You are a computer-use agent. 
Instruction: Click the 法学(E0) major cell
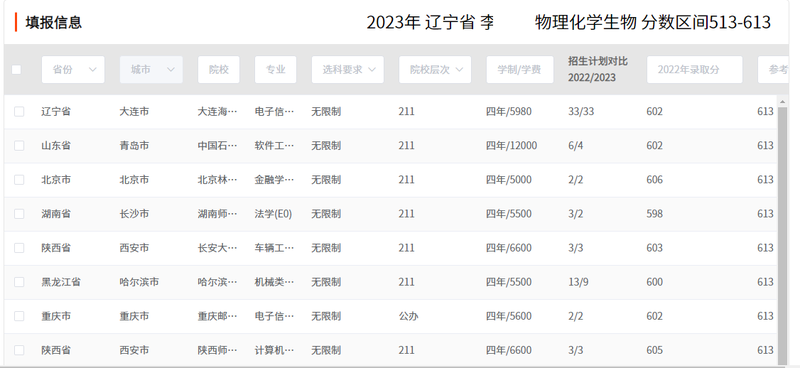273,214
